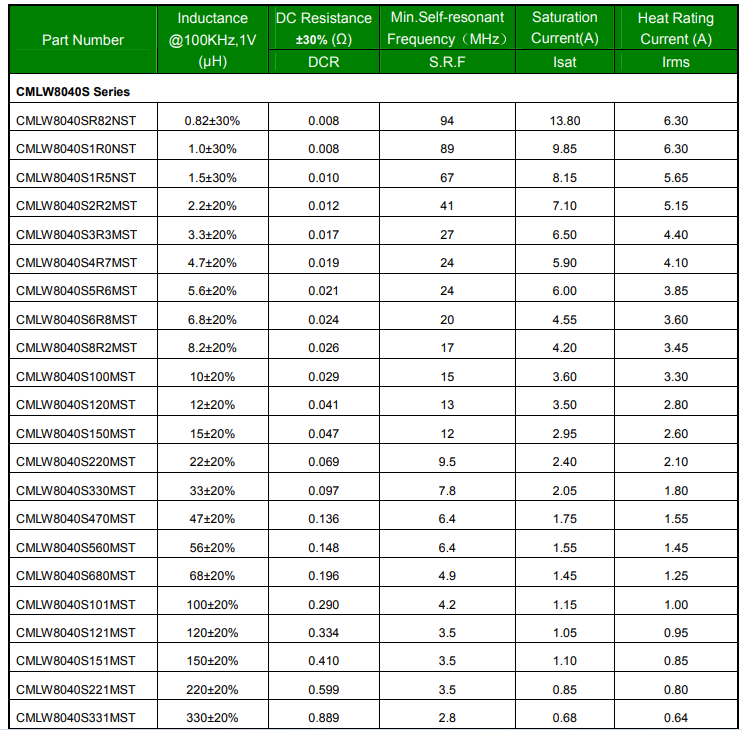The image size is (742, 730).
Task: Click S.R.F value 4.9
Action: 447,576
